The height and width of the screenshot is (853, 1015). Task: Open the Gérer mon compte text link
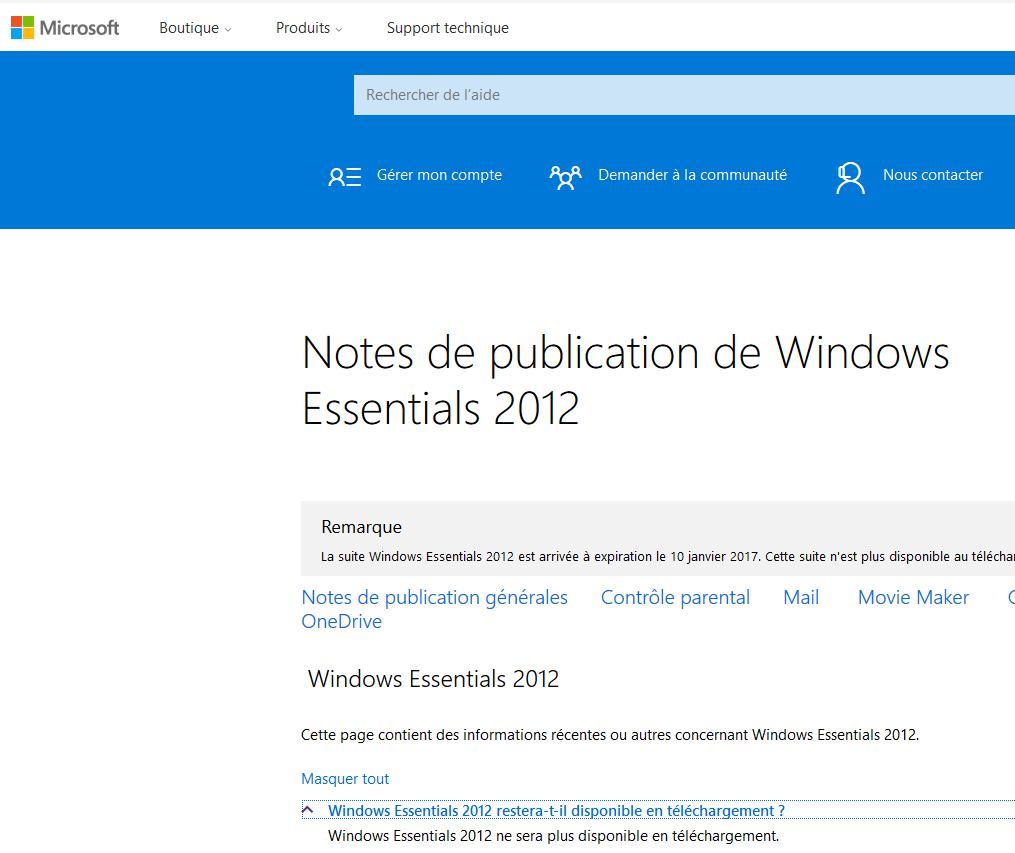[x=439, y=175]
